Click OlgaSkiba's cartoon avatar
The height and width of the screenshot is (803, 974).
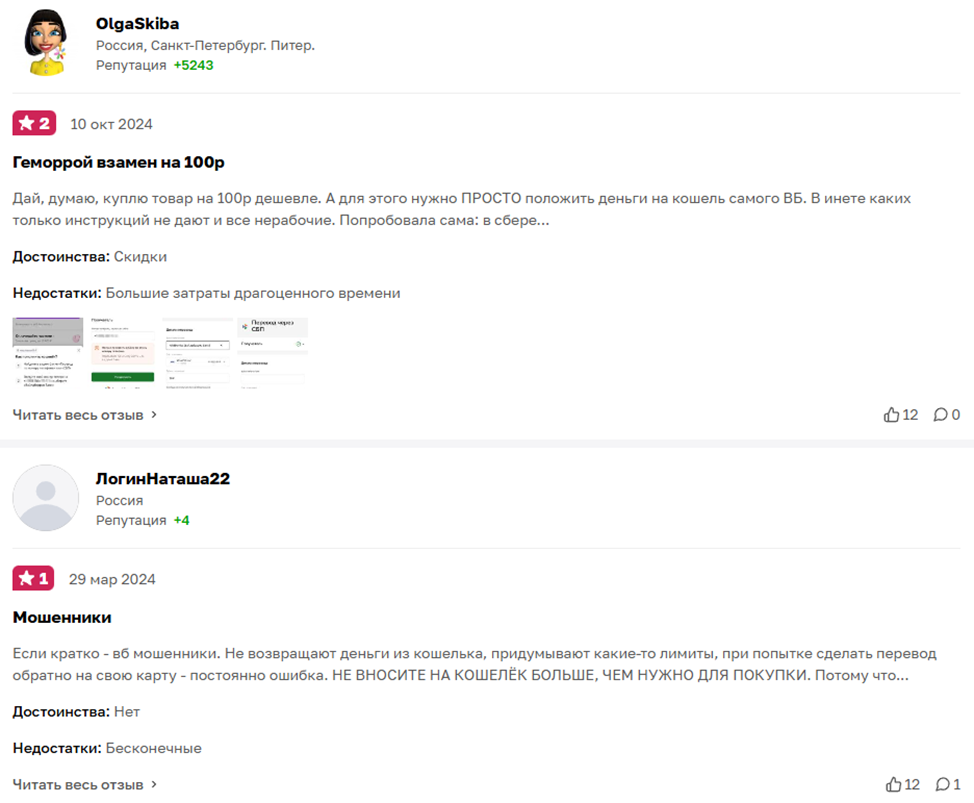click(45, 43)
